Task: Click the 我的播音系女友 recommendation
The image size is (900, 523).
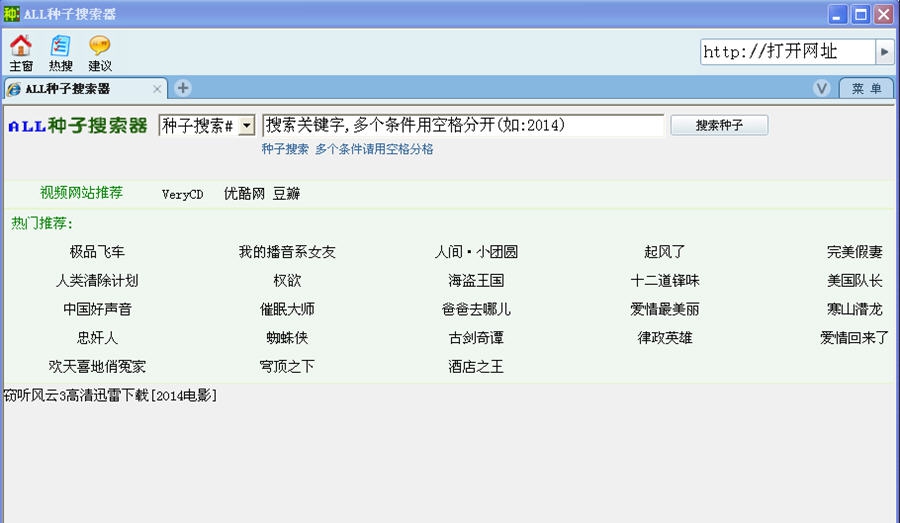Action: pyautogui.click(x=287, y=251)
